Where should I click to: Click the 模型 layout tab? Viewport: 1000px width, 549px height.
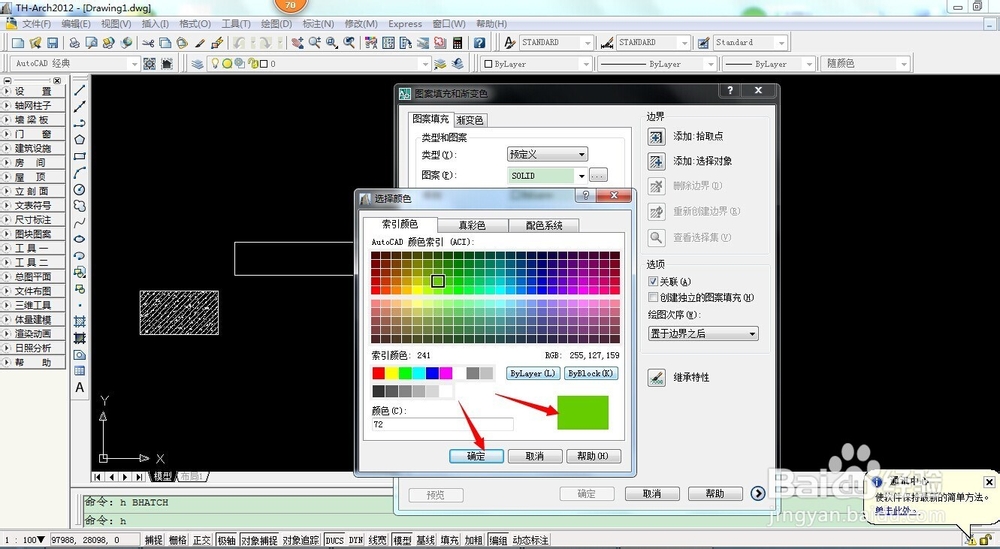coord(162,476)
